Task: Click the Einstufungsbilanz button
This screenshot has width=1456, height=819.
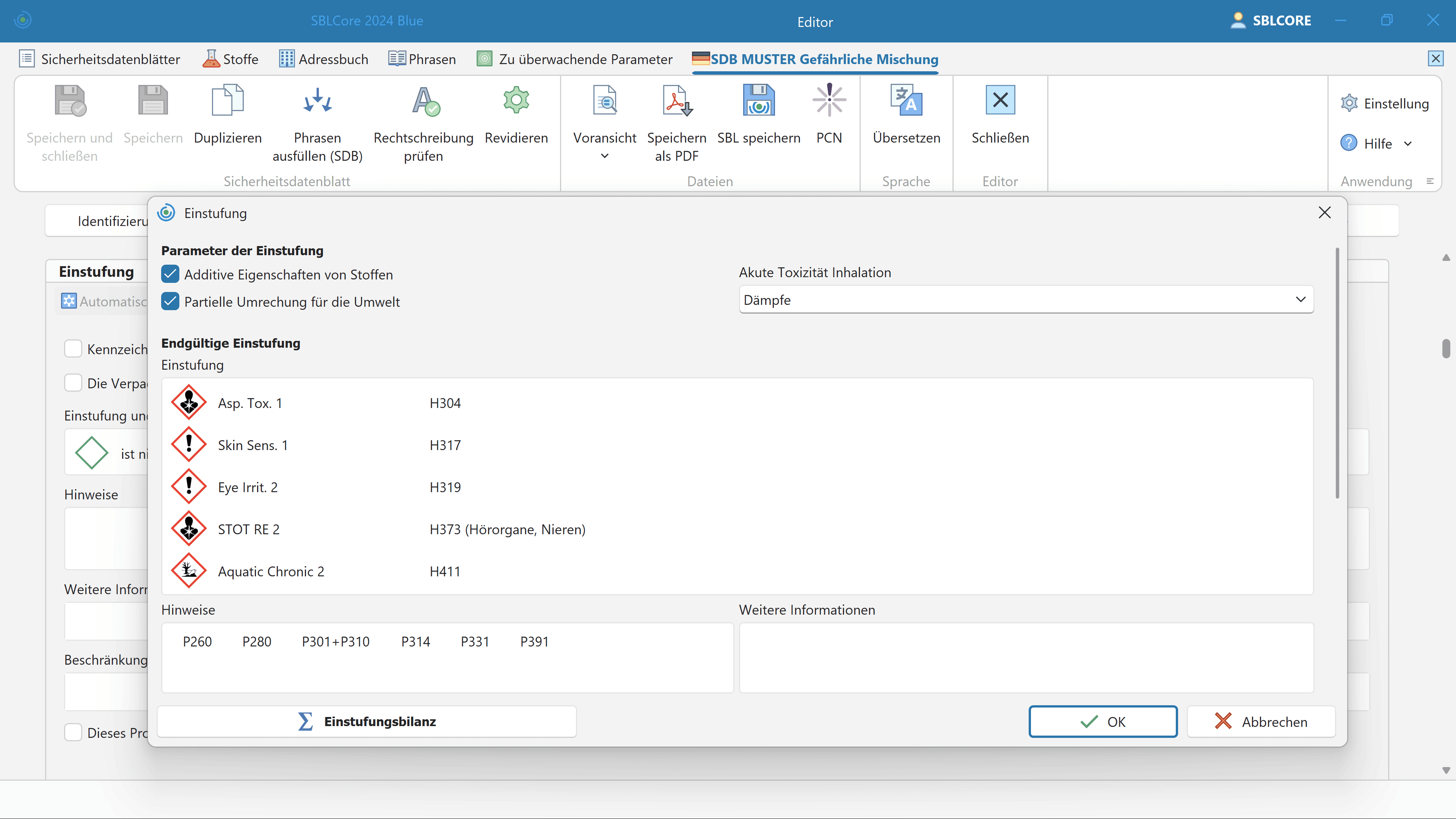Action: tap(367, 722)
